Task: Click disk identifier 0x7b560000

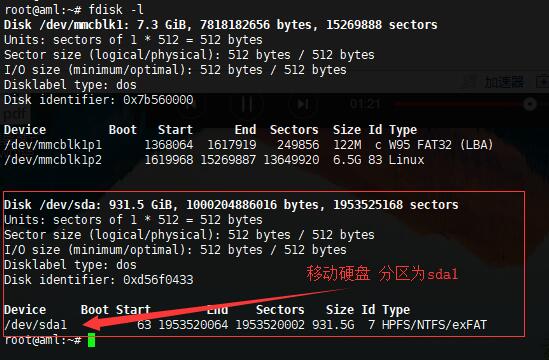Action: pos(158,100)
